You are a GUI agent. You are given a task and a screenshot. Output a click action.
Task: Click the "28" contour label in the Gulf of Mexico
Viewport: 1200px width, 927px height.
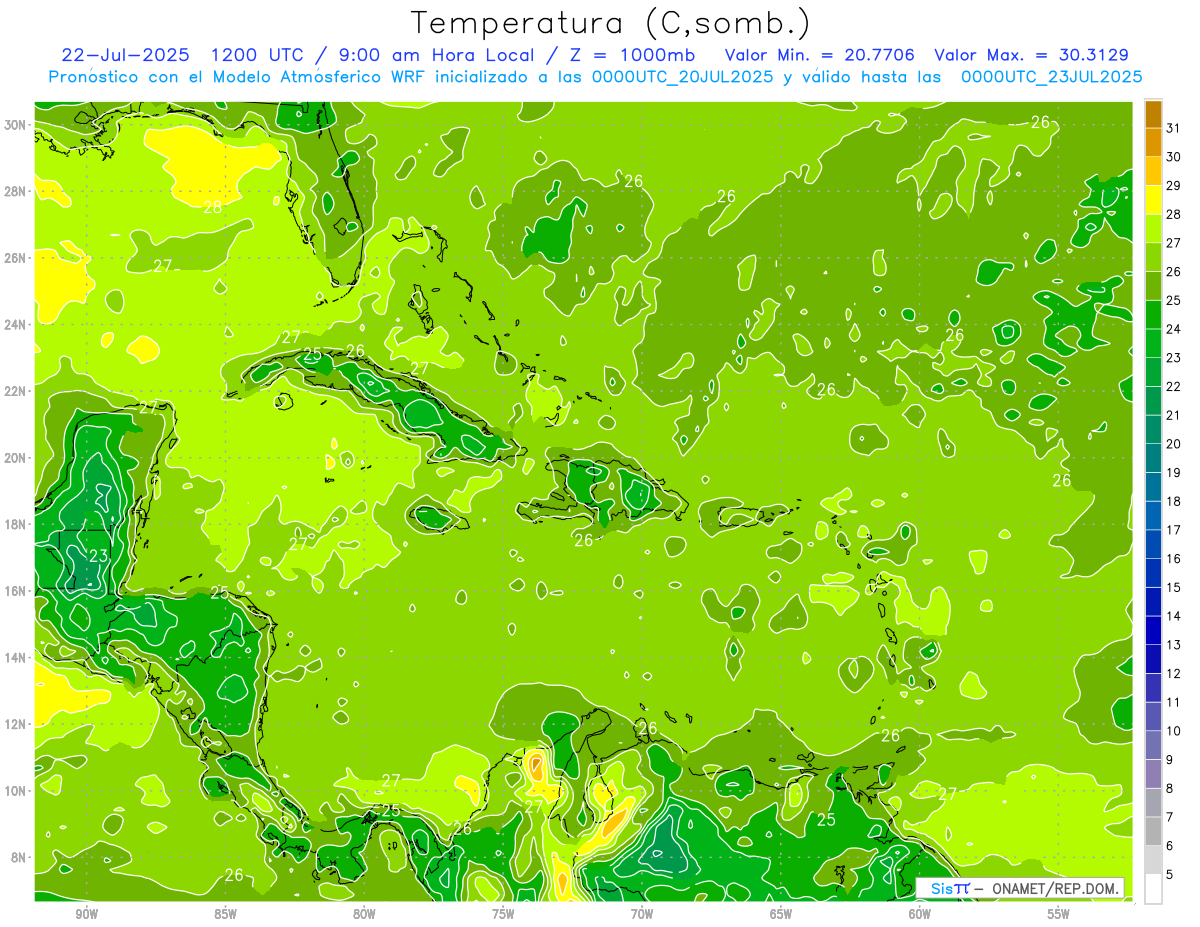(212, 208)
